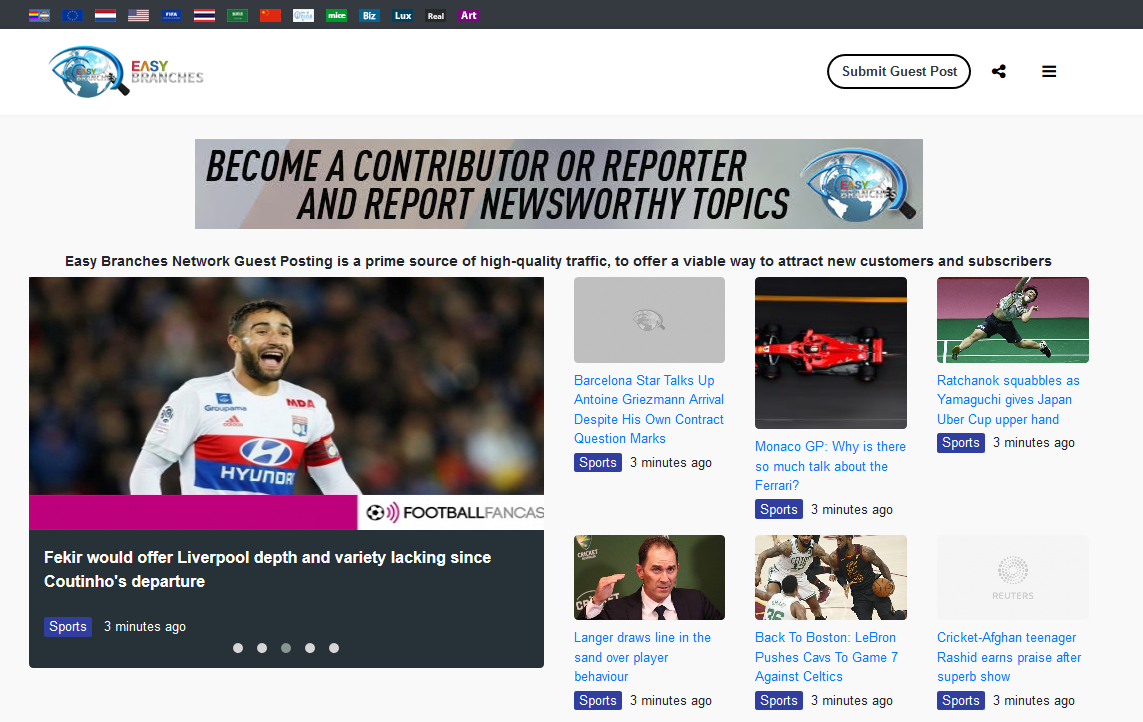Image resolution: width=1143 pixels, height=722 pixels.
Task: Click the Submit Guest Post button
Action: point(898,71)
